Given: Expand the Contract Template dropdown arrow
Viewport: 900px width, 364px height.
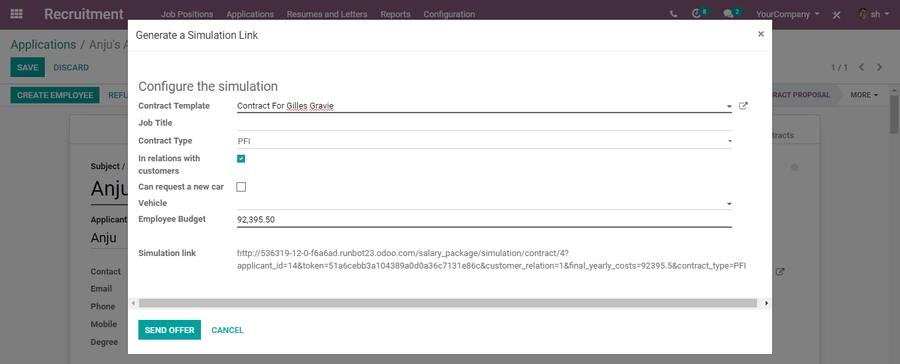Looking at the screenshot, I should tap(729, 106).
